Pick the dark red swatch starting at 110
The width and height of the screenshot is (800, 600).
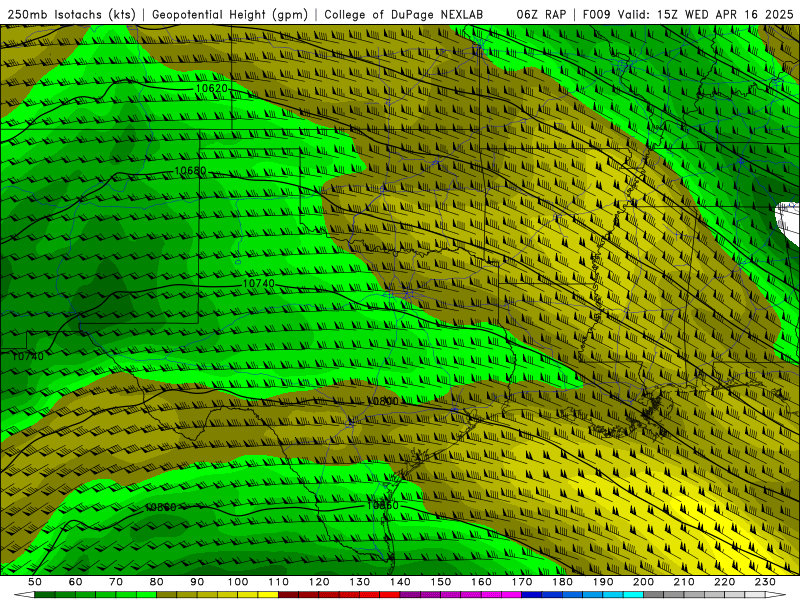(288, 595)
